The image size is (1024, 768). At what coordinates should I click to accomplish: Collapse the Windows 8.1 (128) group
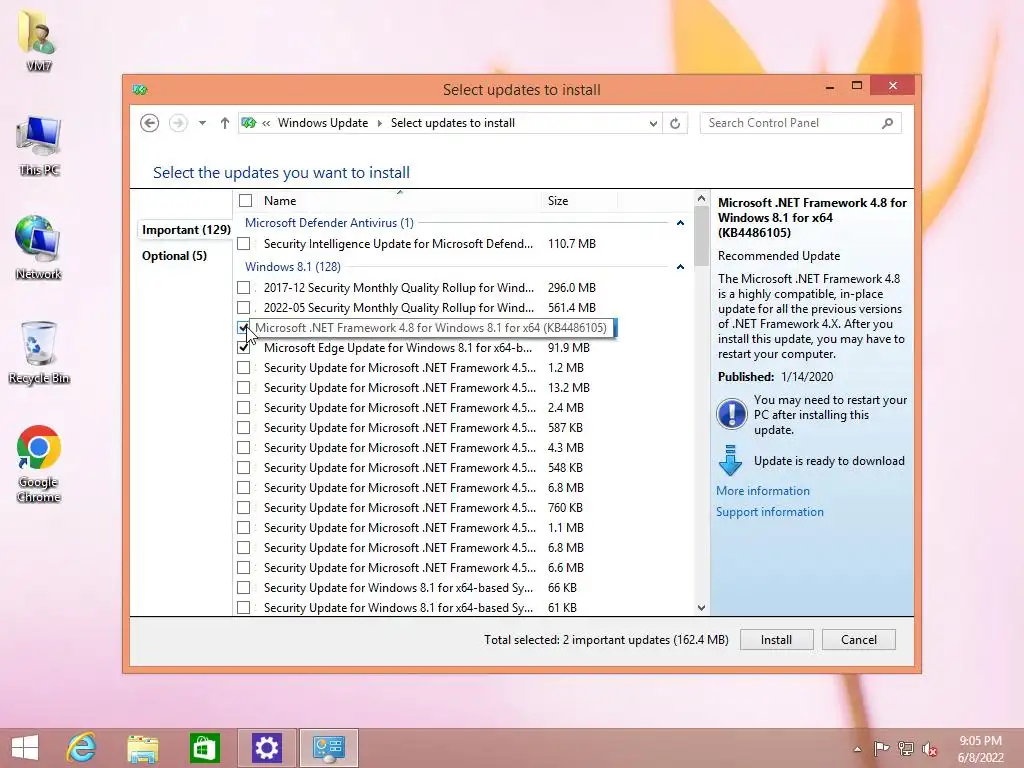[680, 266]
